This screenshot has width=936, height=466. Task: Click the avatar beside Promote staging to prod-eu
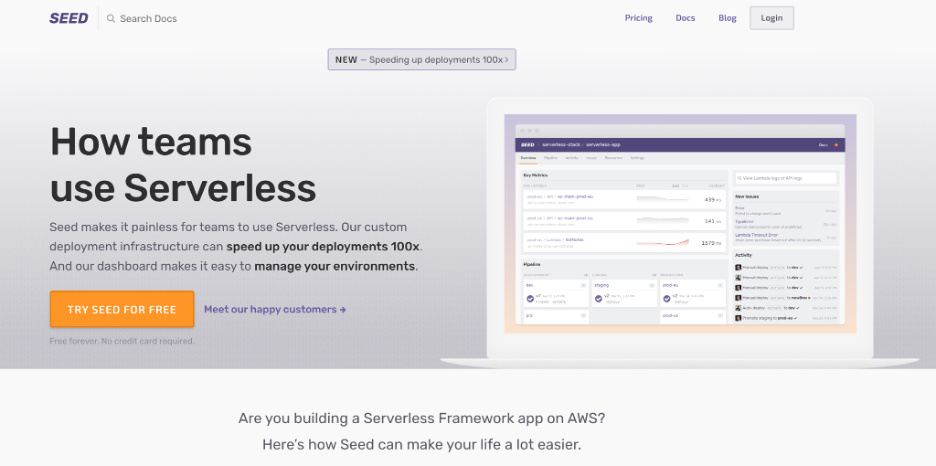738,318
